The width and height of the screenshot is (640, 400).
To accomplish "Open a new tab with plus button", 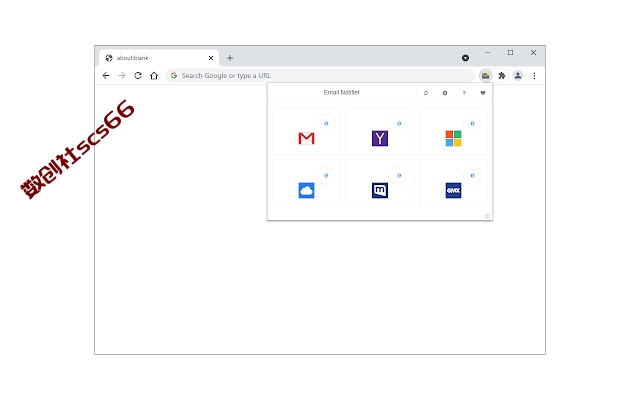I will tap(230, 58).
